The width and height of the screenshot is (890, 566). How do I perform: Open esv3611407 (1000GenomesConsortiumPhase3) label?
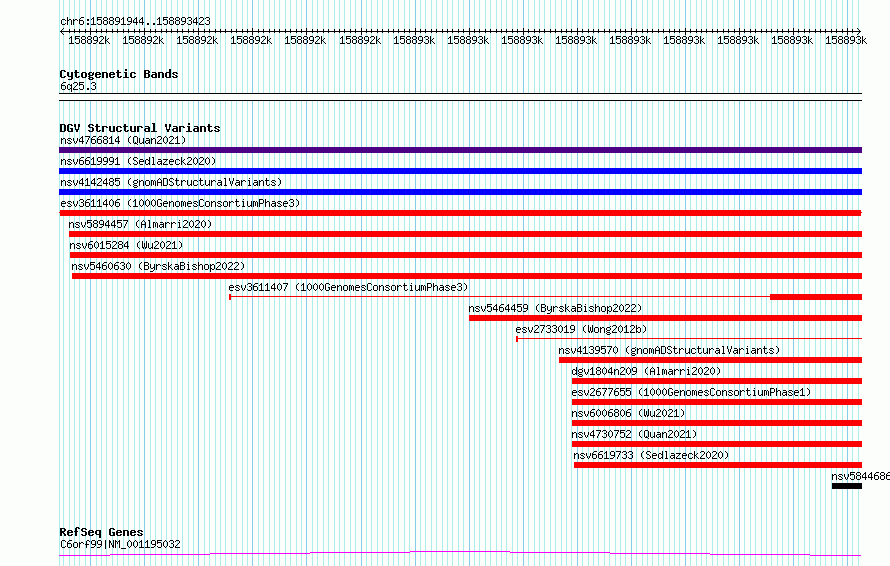(x=349, y=287)
